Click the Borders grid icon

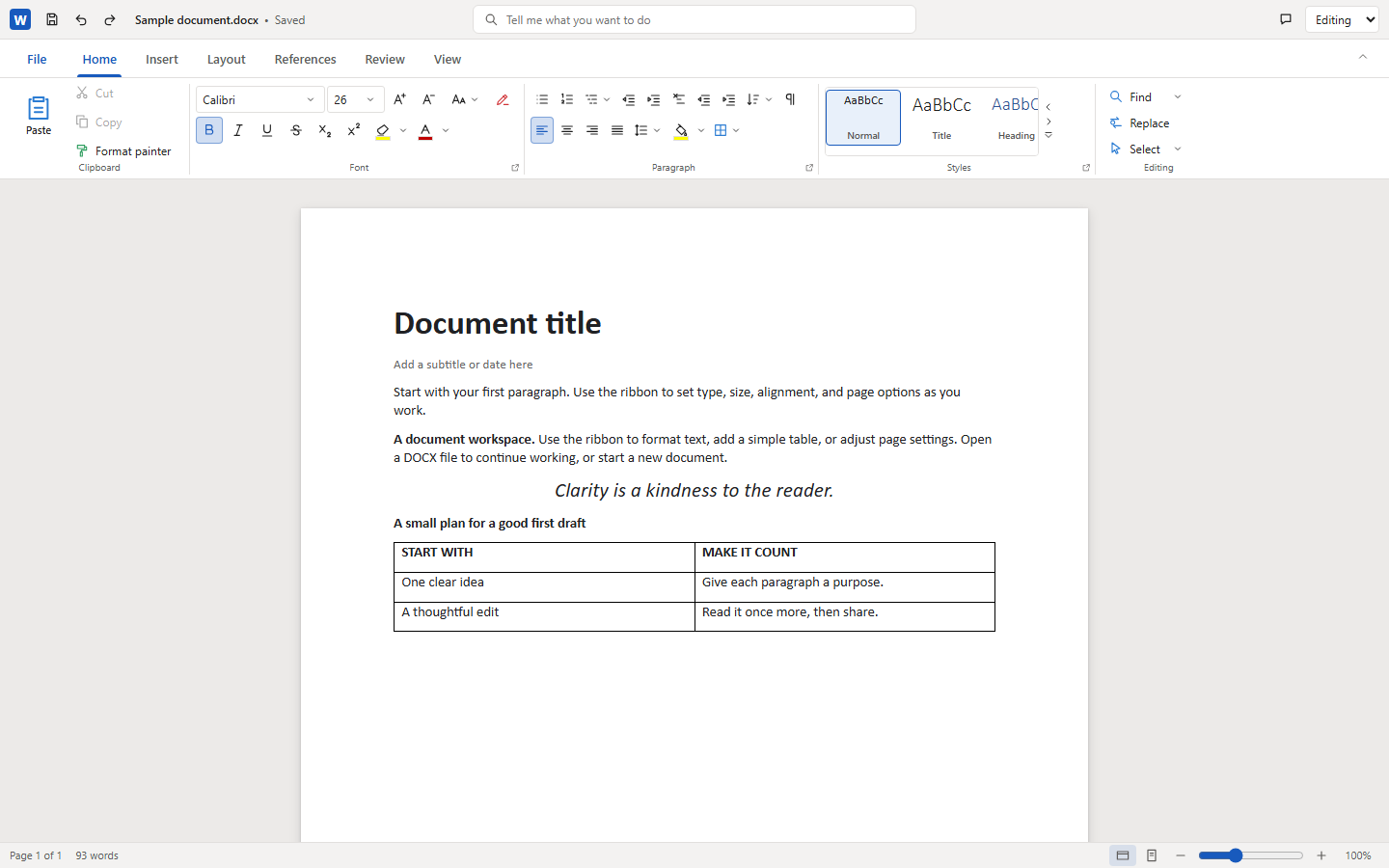(x=721, y=130)
